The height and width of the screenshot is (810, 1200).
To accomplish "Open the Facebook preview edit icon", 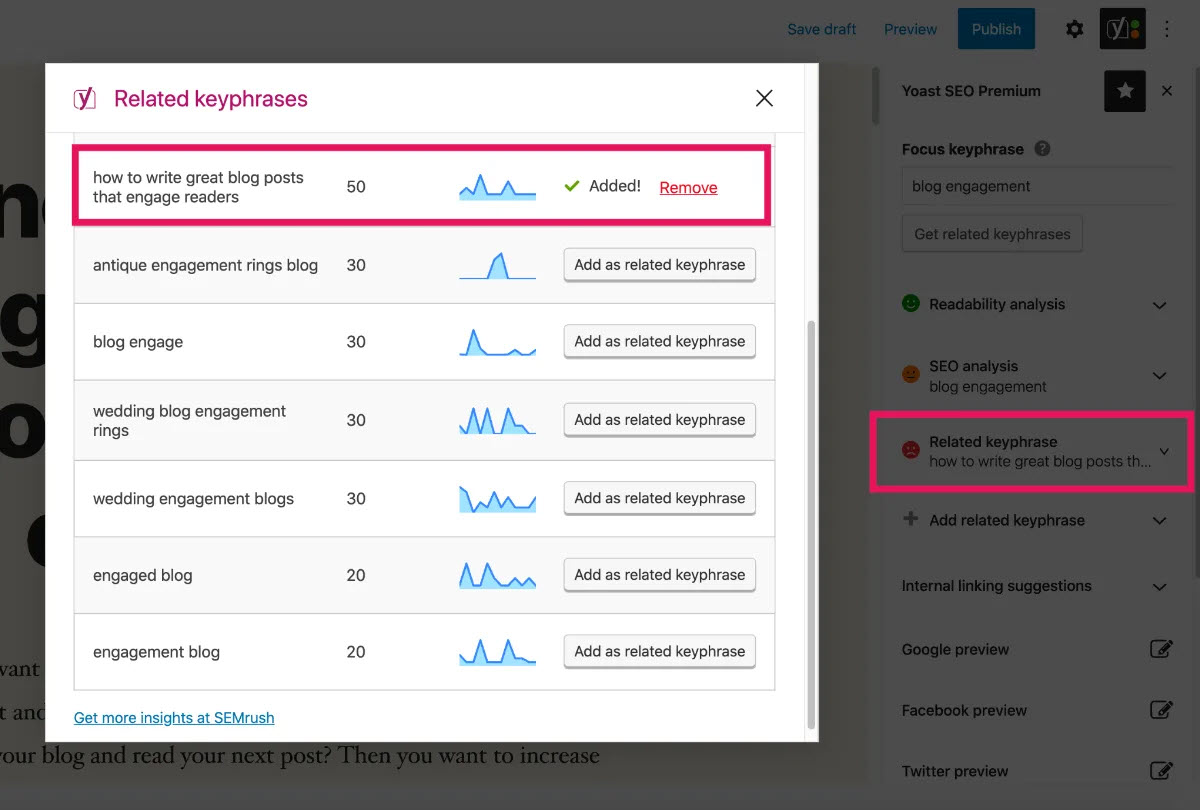I will [1160, 710].
